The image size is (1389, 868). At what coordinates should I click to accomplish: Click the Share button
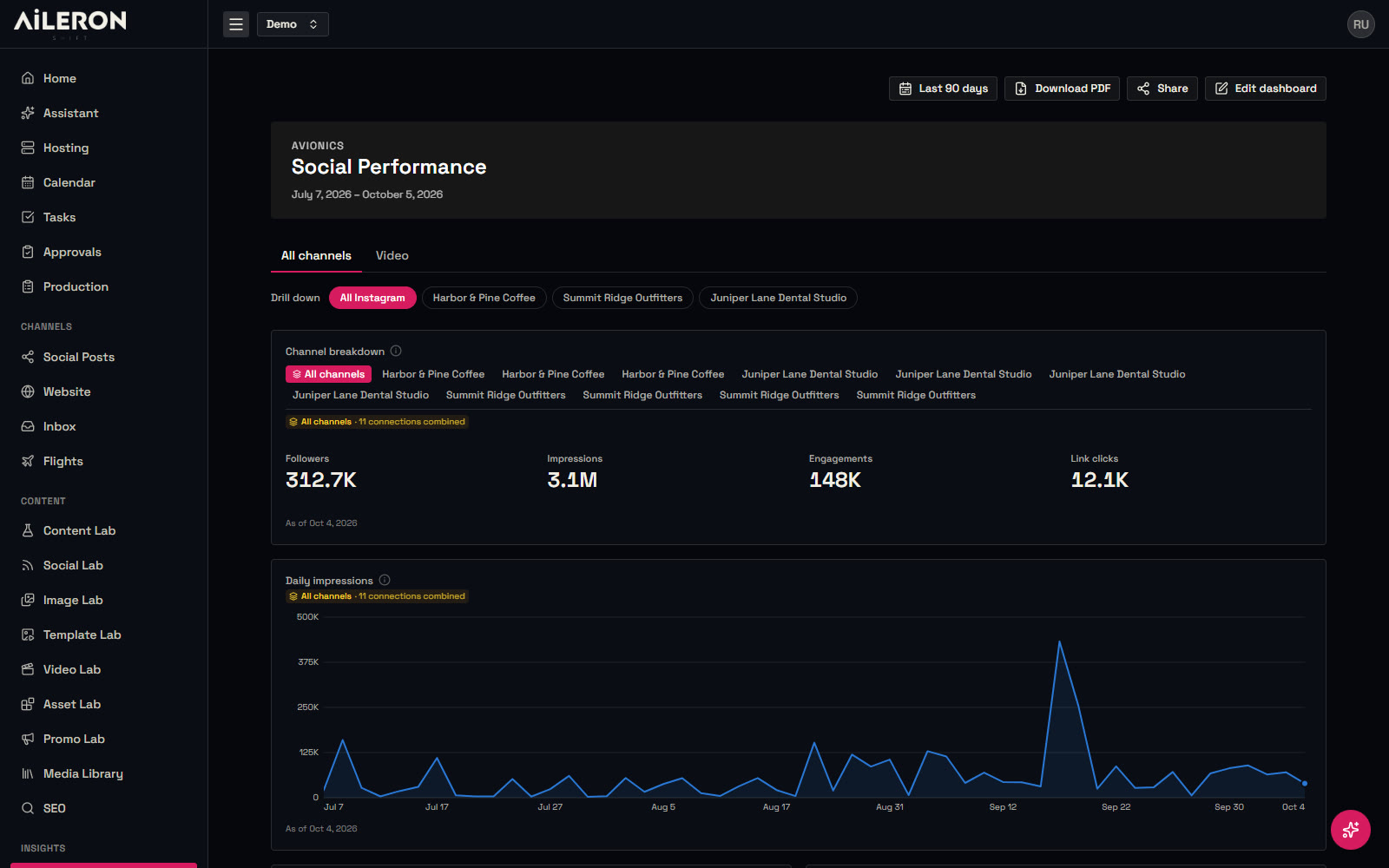tap(1162, 89)
